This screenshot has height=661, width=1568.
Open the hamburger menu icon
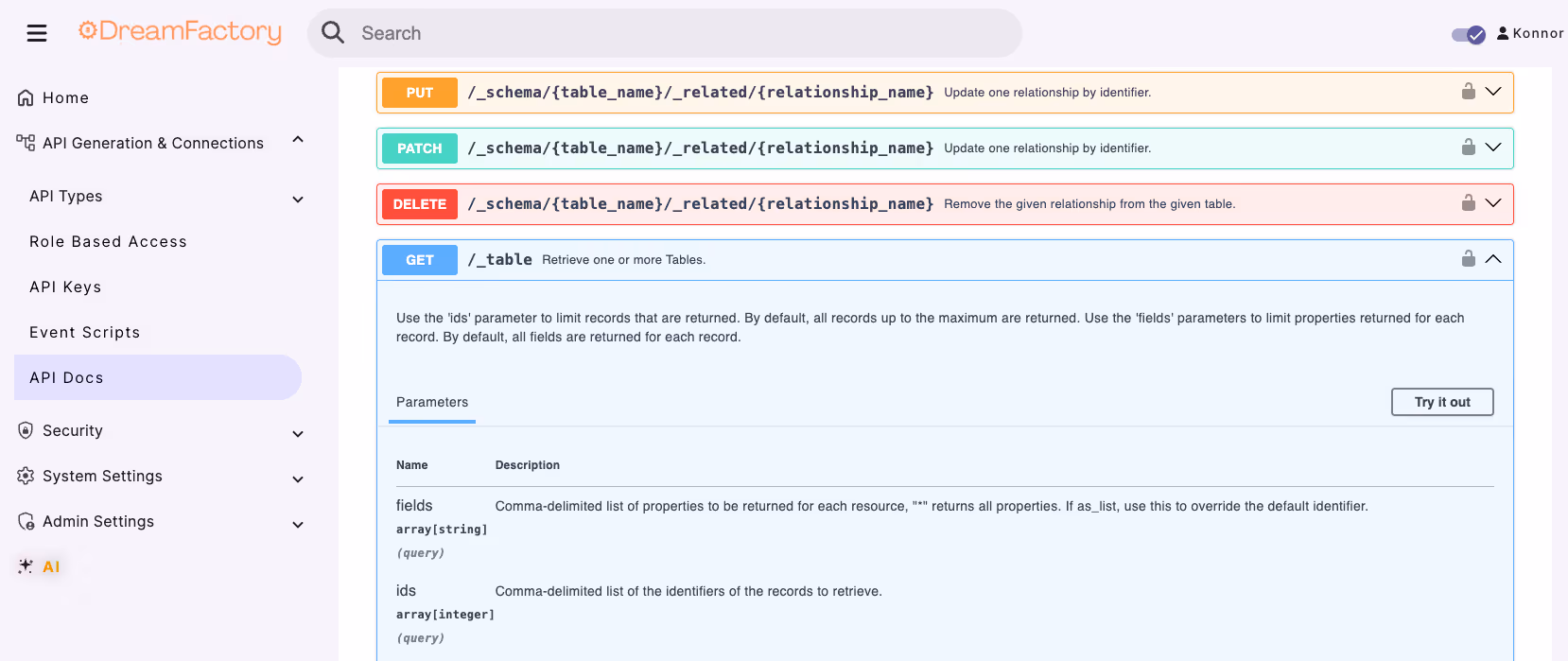(x=37, y=33)
